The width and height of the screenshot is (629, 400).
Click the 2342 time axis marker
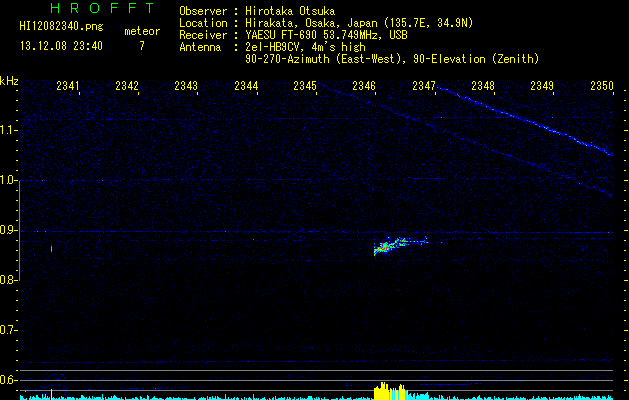click(127, 86)
